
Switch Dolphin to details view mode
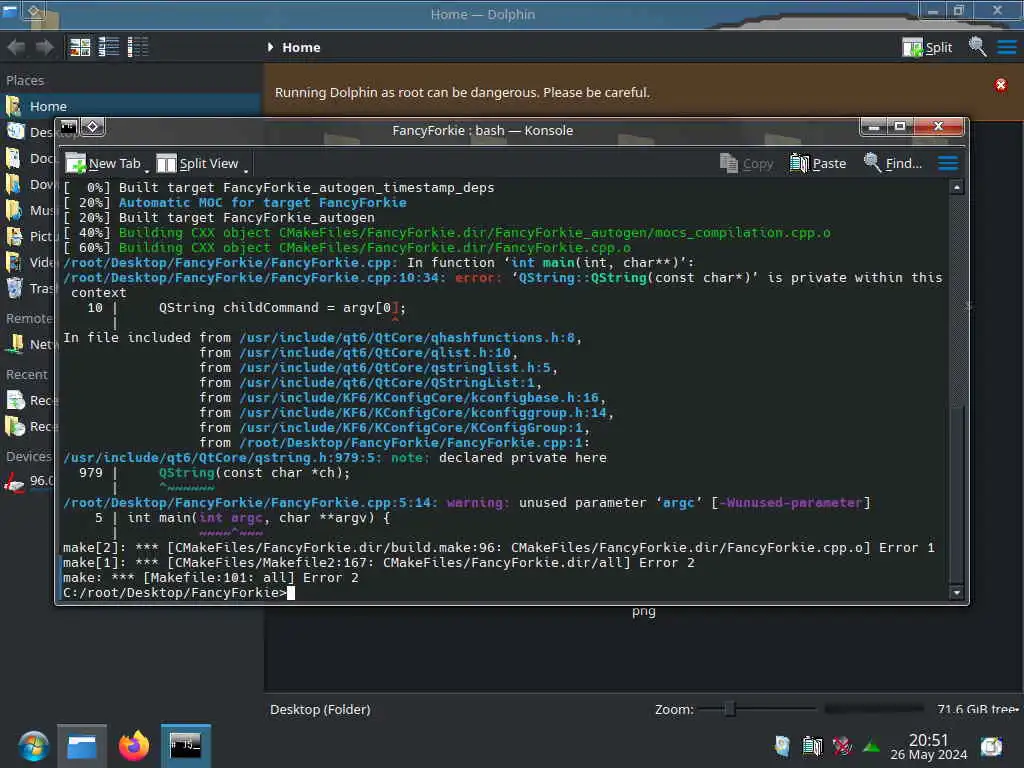pos(138,47)
